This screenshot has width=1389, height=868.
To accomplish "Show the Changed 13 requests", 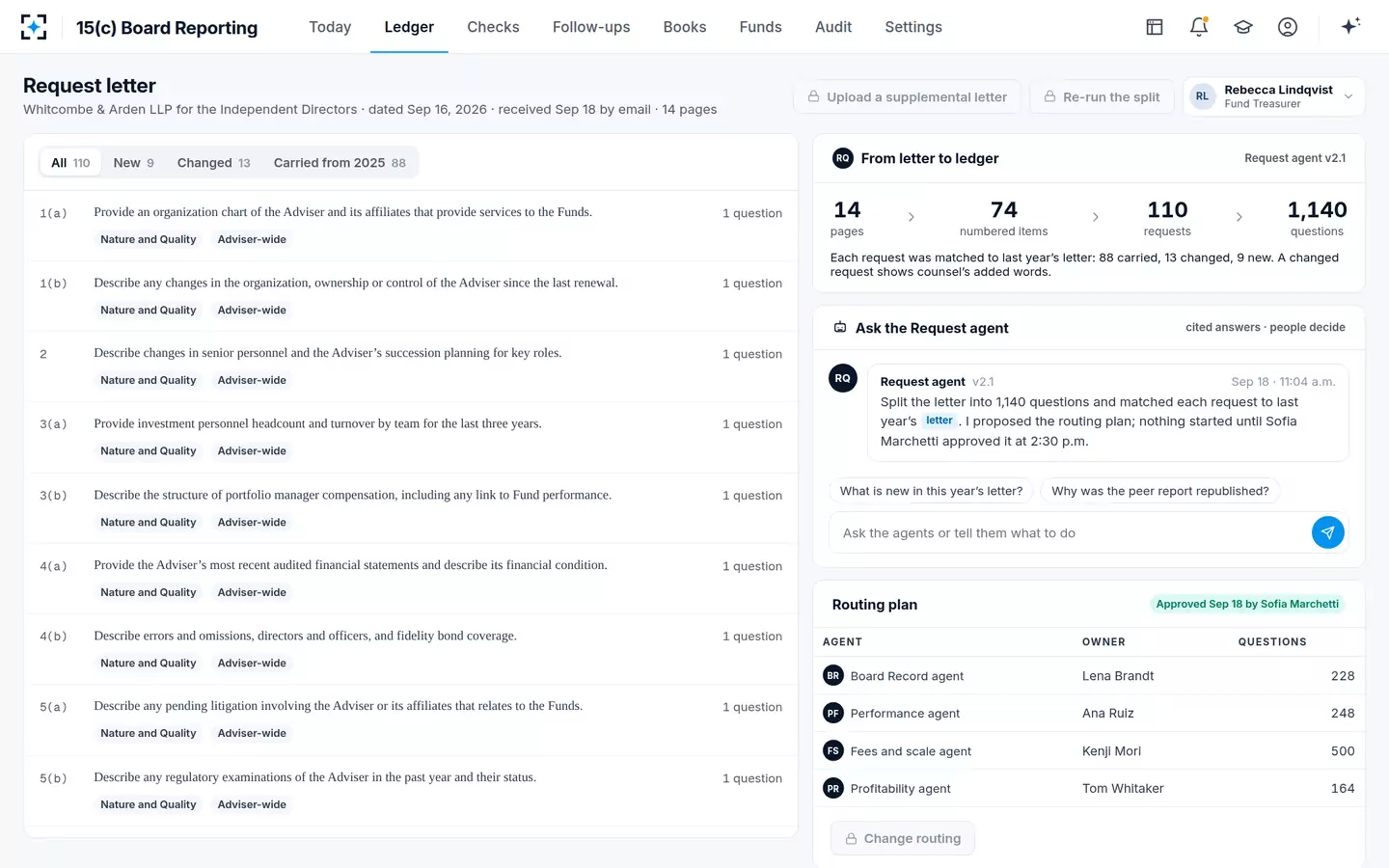I will pyautogui.click(x=214, y=163).
